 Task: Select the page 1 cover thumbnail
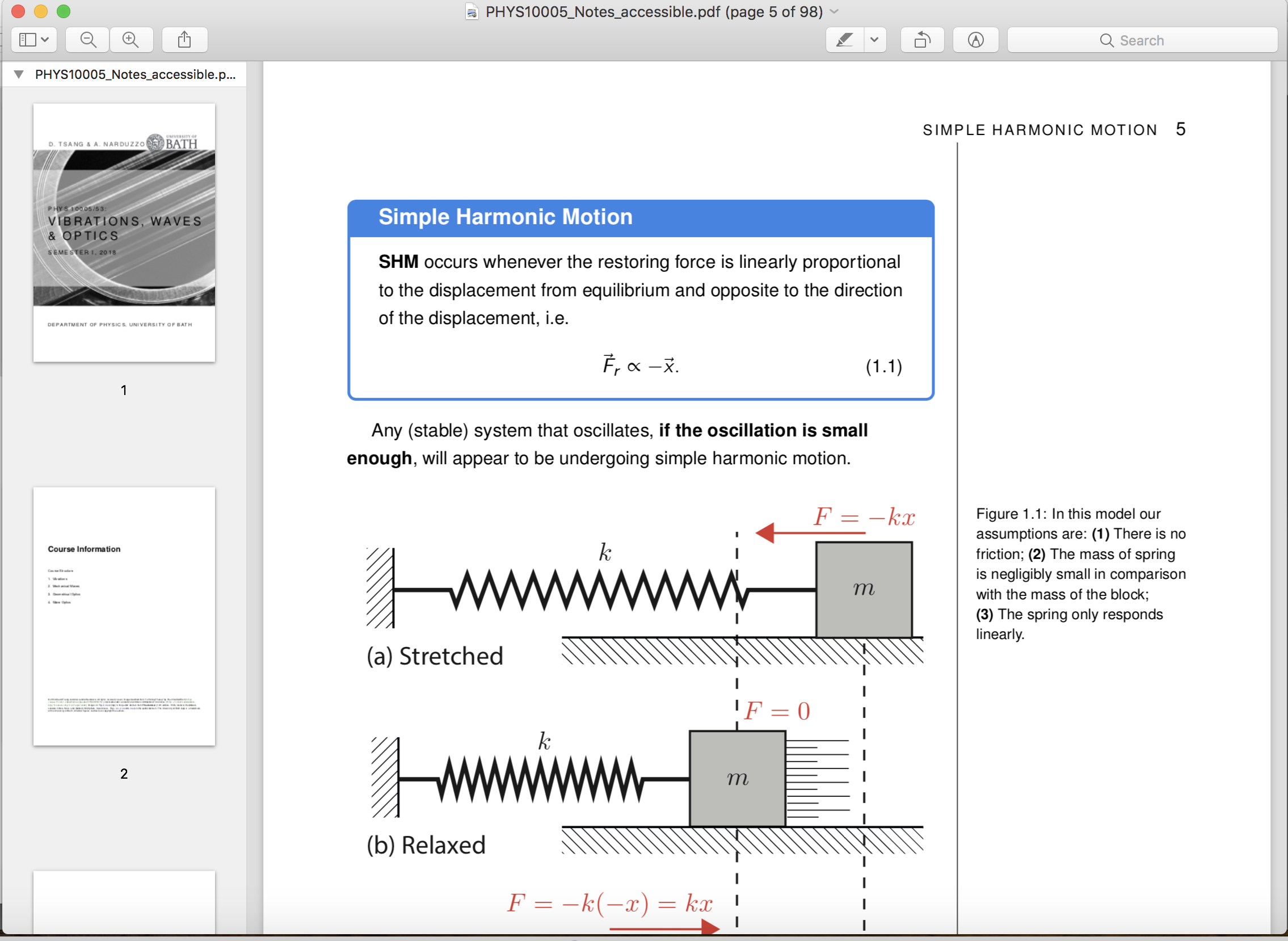(x=124, y=232)
